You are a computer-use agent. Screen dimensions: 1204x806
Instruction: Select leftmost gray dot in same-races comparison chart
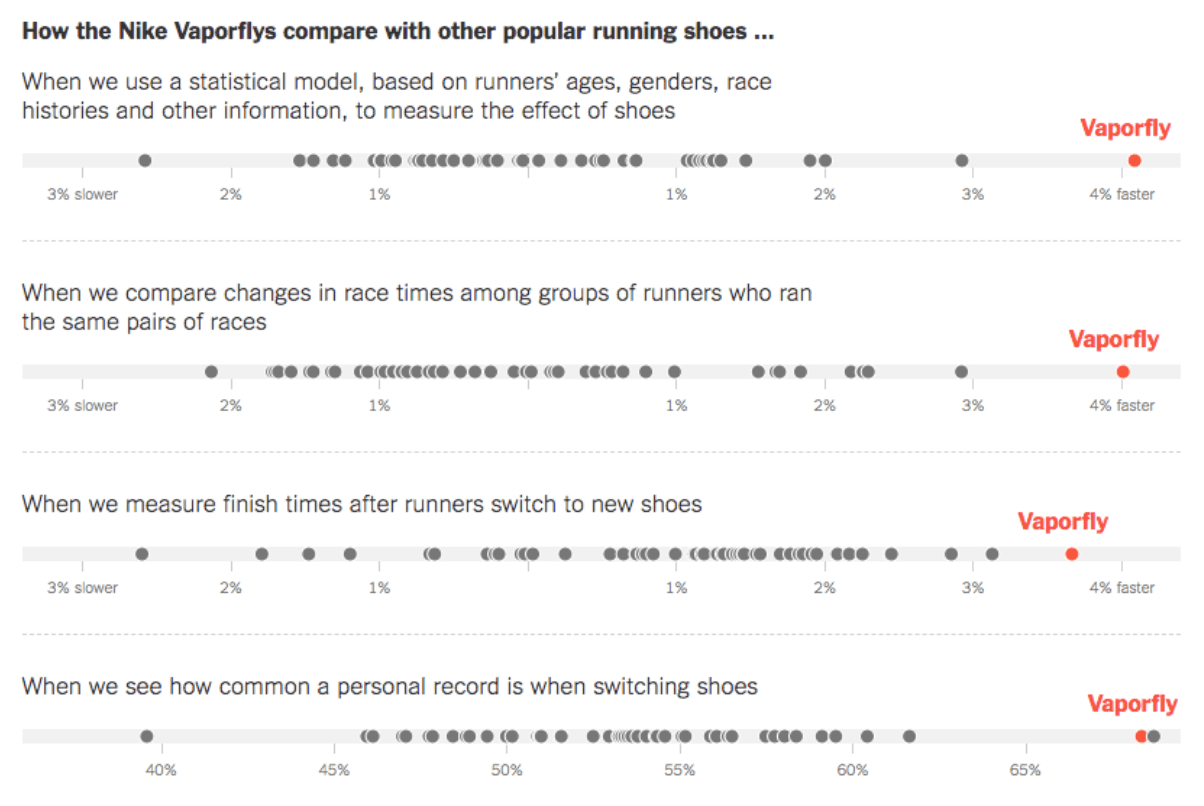(x=211, y=372)
